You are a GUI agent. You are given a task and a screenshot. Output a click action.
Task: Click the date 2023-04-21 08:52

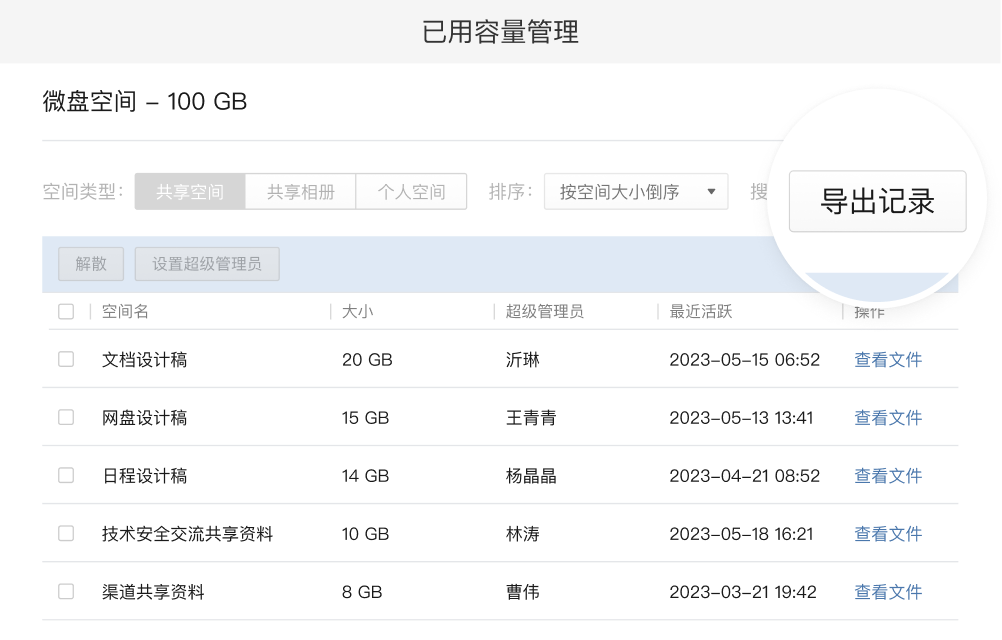point(744,476)
